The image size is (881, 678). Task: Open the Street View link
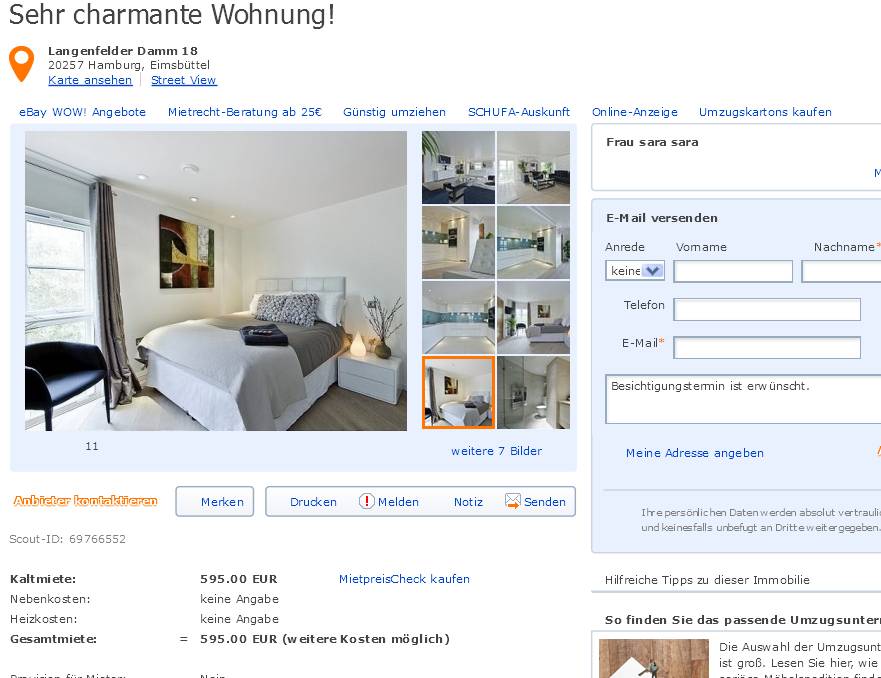pyautogui.click(x=184, y=80)
